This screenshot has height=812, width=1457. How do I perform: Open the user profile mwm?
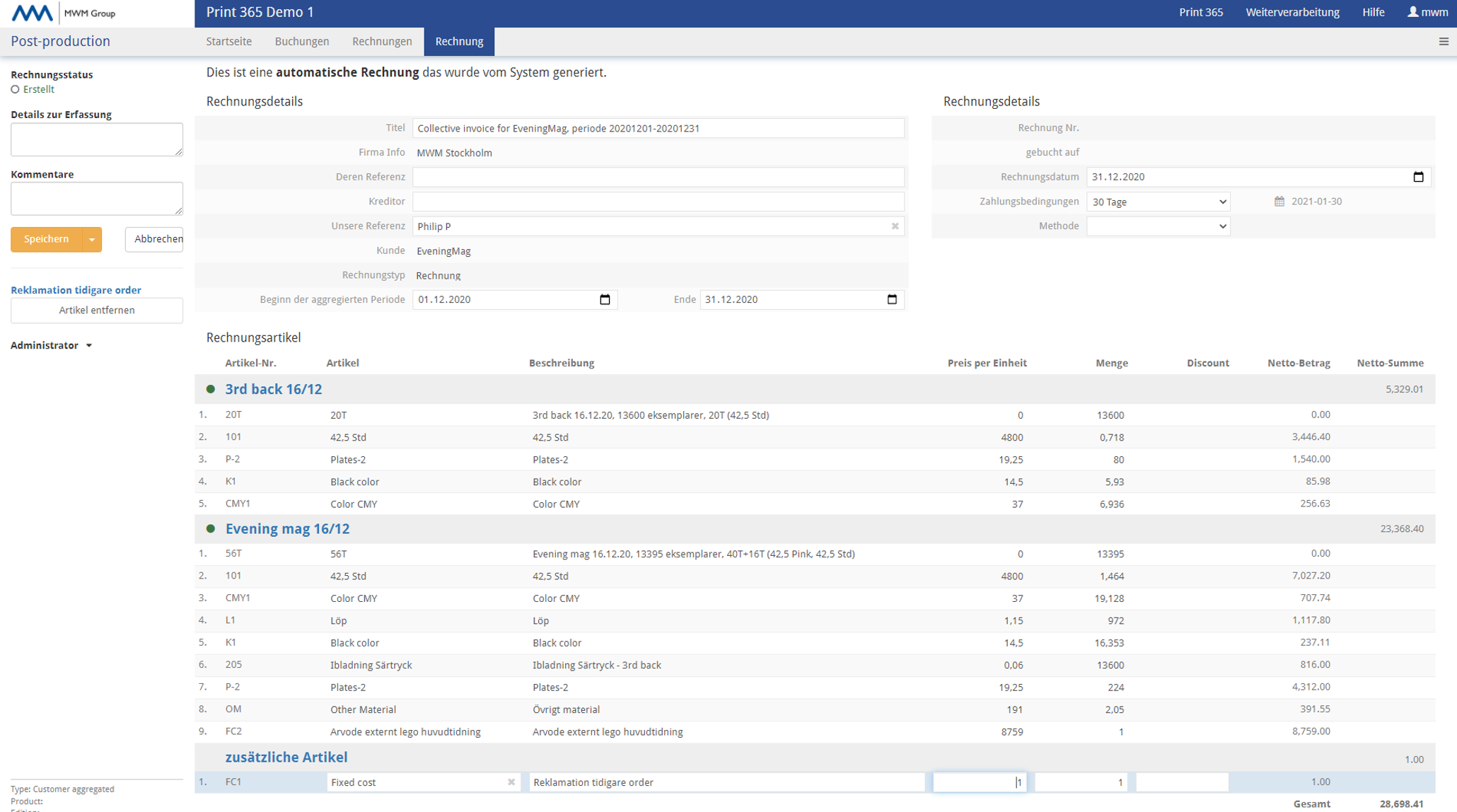point(1427,12)
